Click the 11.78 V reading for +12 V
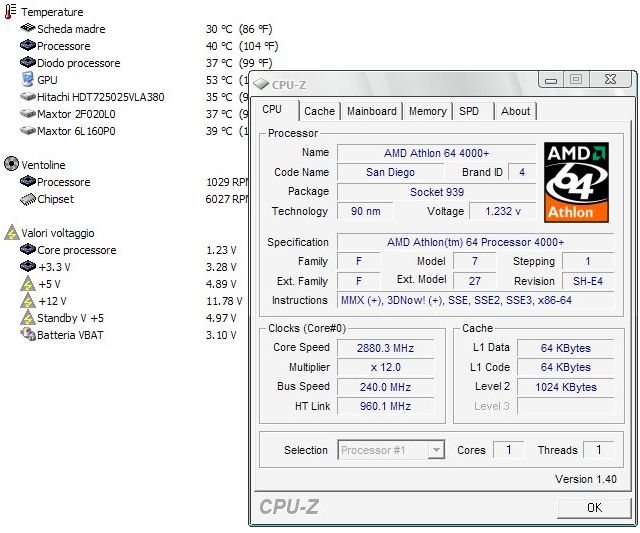640x533 pixels. coord(224,301)
